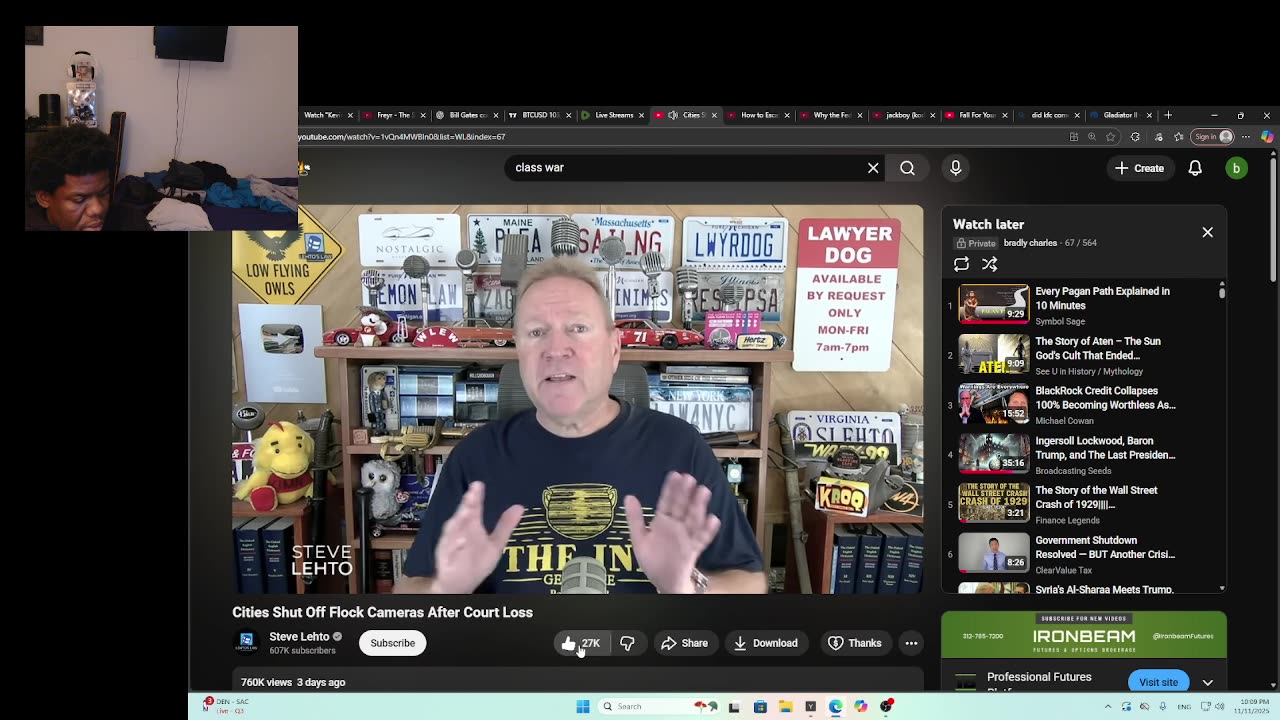Expand the Professional Futures ad chevron
This screenshot has width=1280, height=720.
tap(1207, 682)
